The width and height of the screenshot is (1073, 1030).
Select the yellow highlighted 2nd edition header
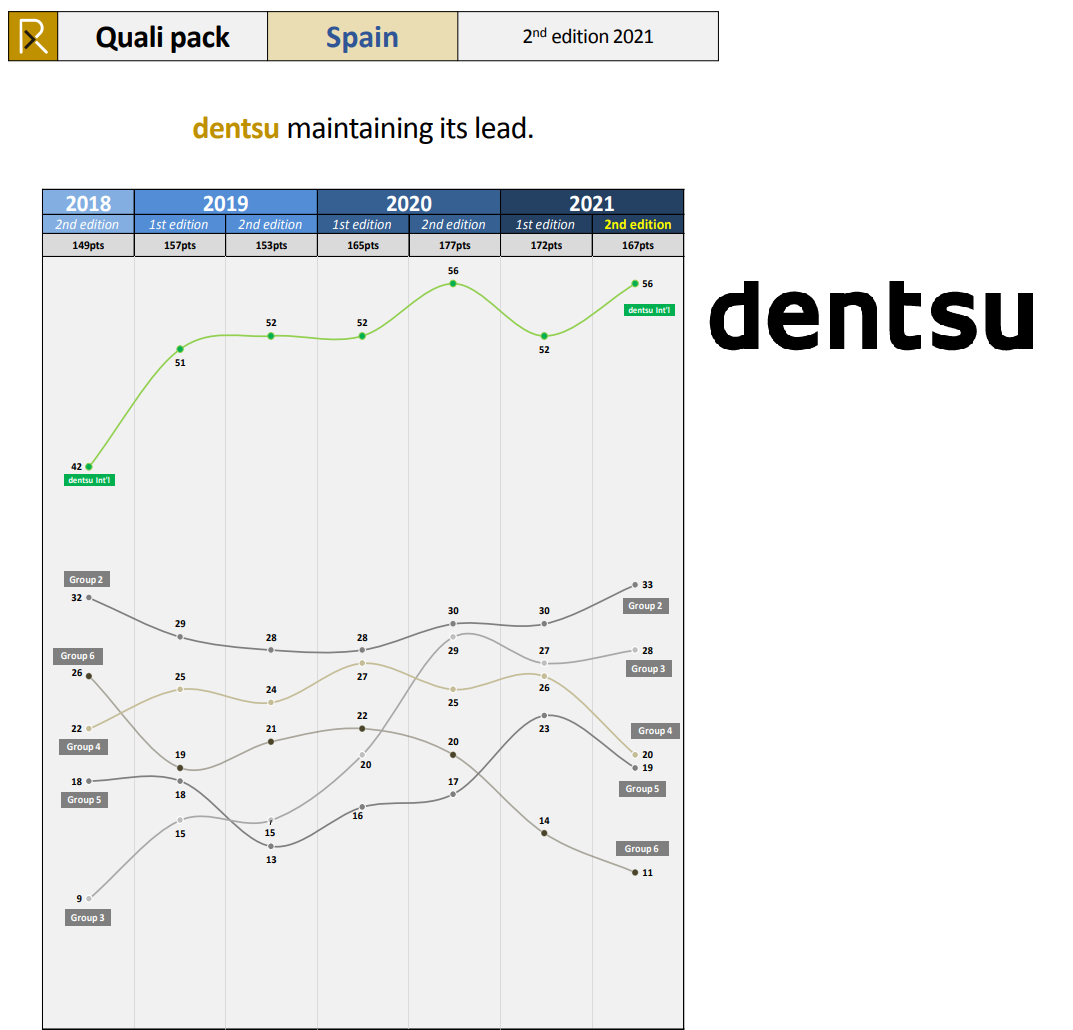click(638, 225)
